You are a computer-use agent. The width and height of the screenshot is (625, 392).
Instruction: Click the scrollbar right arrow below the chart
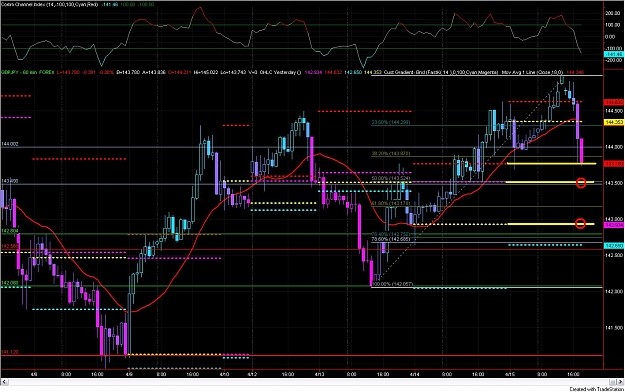(x=620, y=382)
